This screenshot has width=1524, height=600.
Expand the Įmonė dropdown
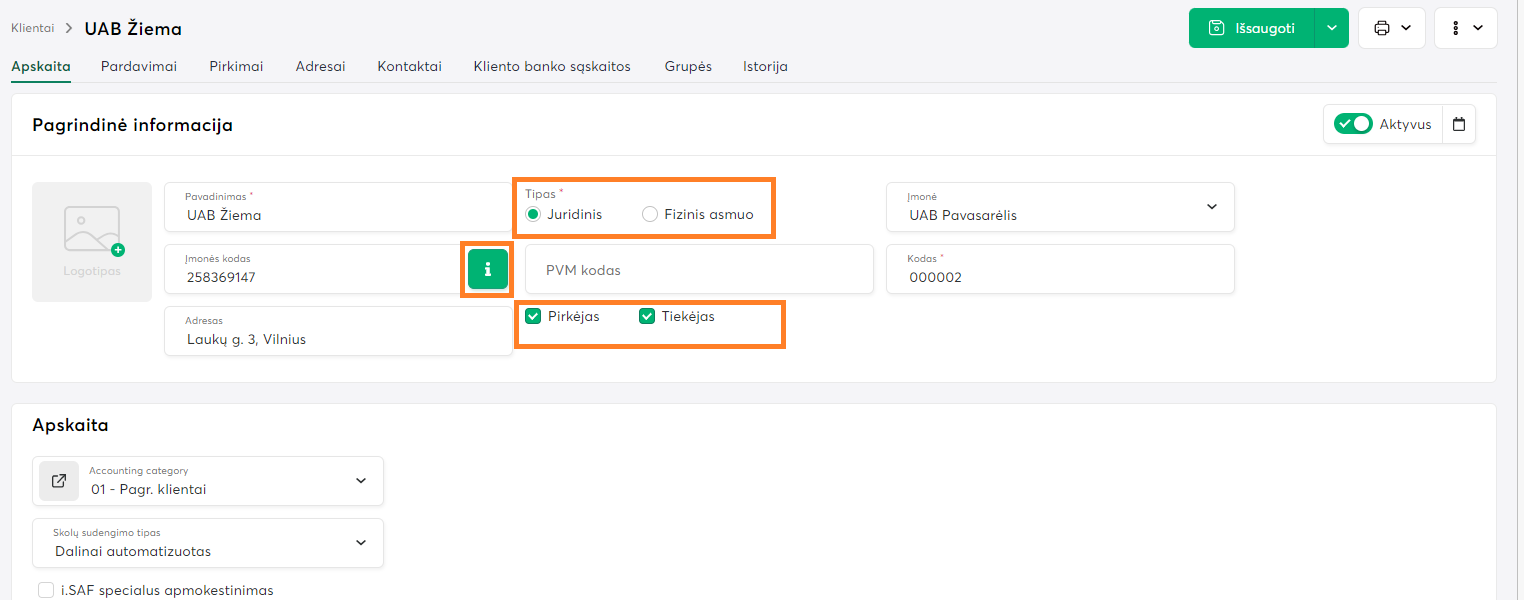pos(1211,207)
